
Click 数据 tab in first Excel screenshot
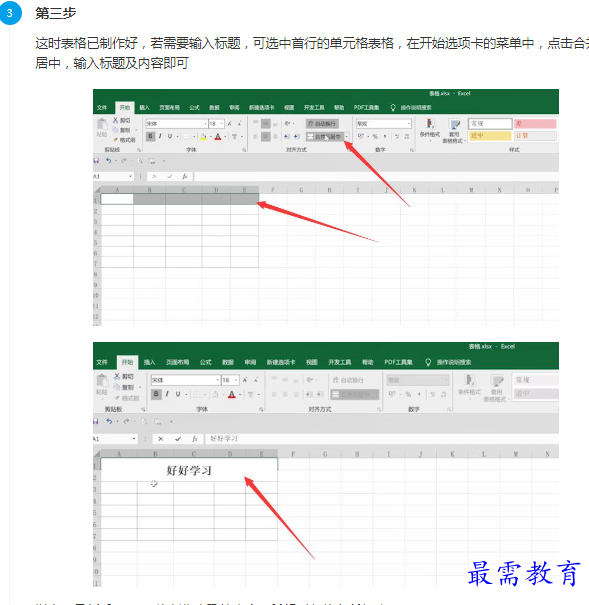point(214,108)
